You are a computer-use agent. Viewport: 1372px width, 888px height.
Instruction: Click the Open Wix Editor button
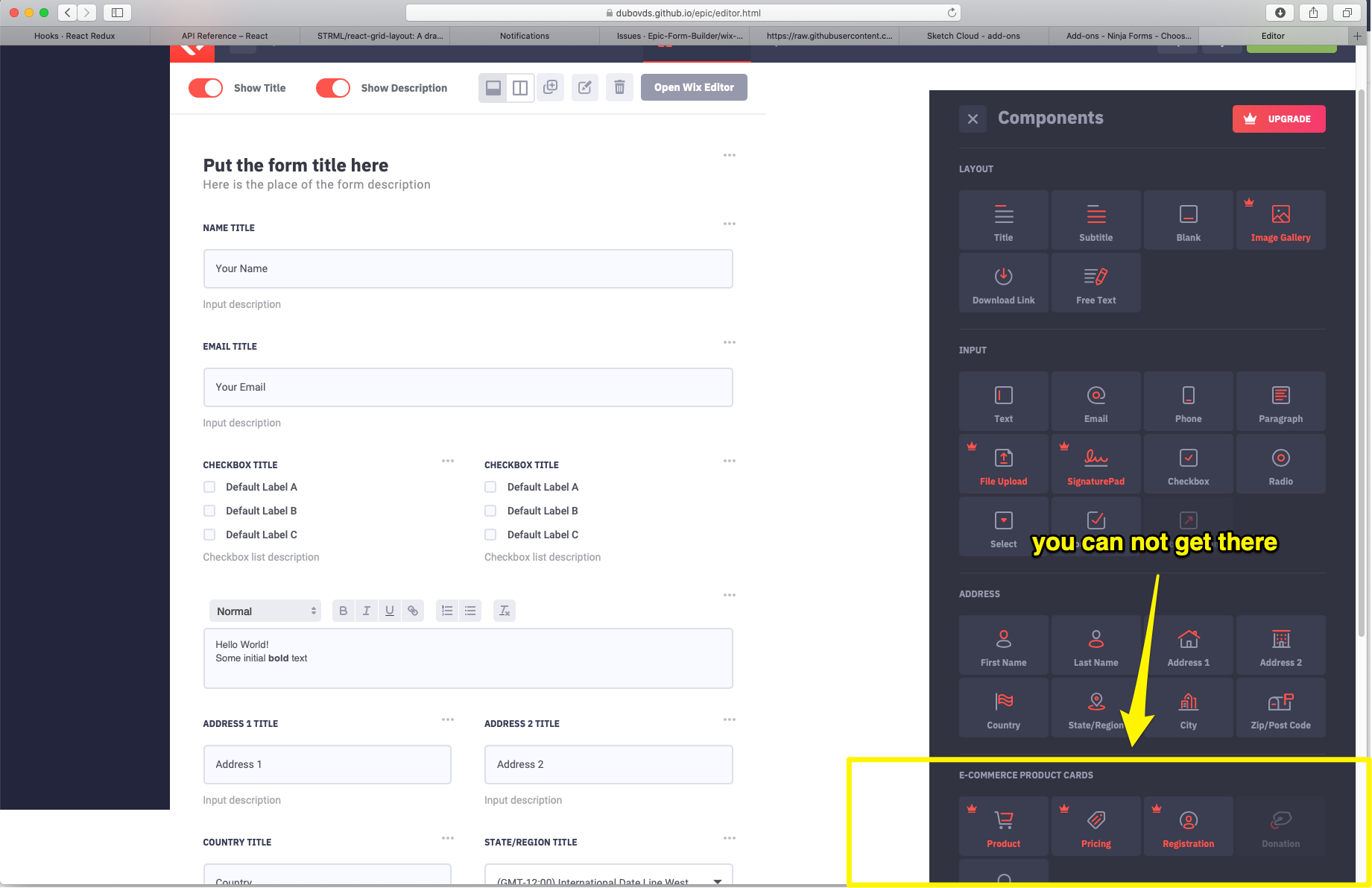pos(693,87)
